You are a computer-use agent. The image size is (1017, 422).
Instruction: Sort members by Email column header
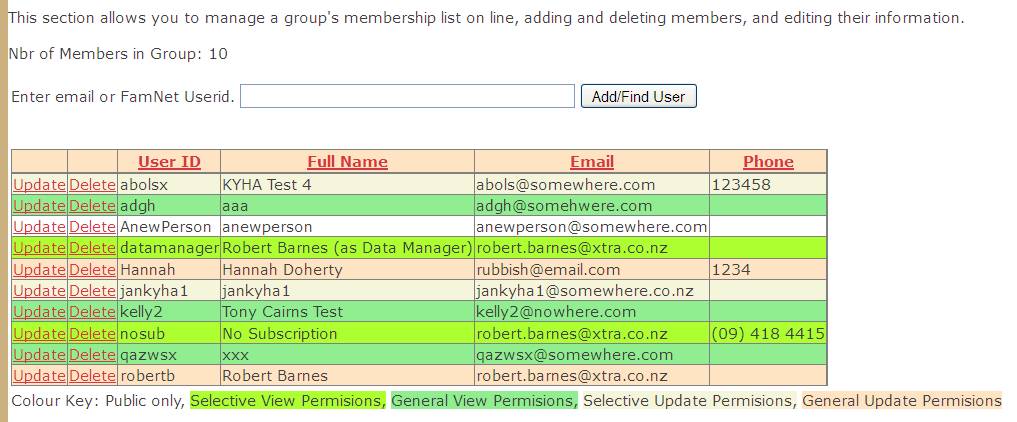[592, 162]
